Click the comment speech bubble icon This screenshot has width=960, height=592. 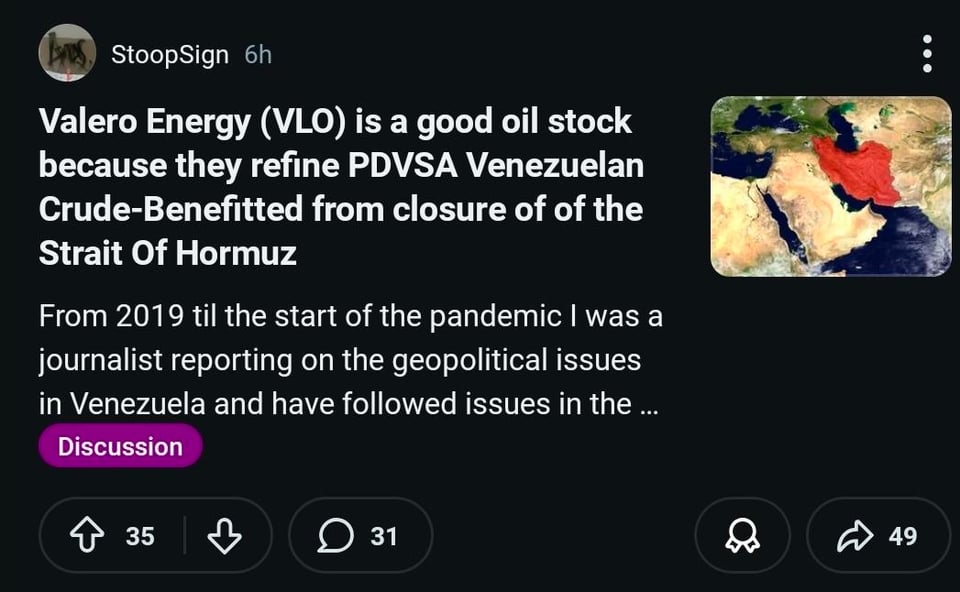[x=333, y=536]
